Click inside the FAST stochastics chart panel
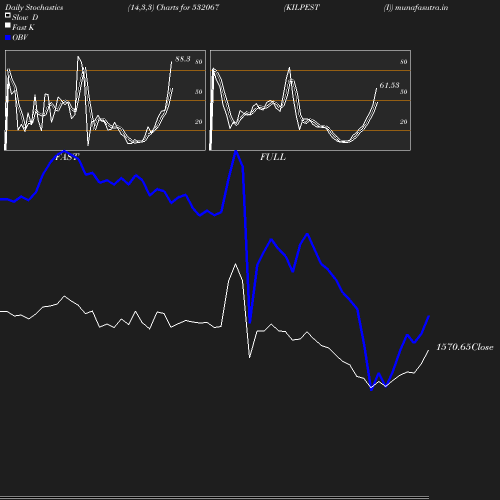This screenshot has width=500, height=500. 105,100
